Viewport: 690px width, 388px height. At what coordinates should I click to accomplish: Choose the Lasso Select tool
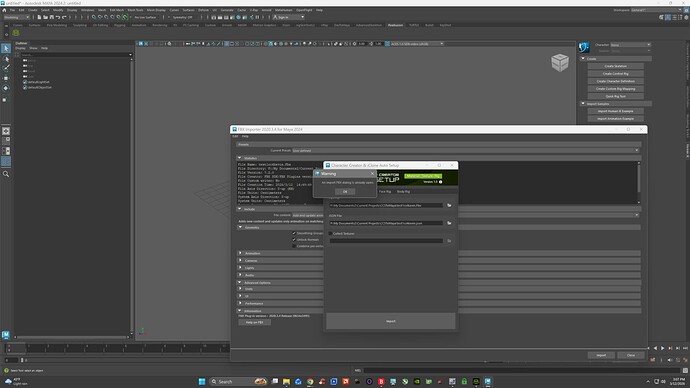6,59
